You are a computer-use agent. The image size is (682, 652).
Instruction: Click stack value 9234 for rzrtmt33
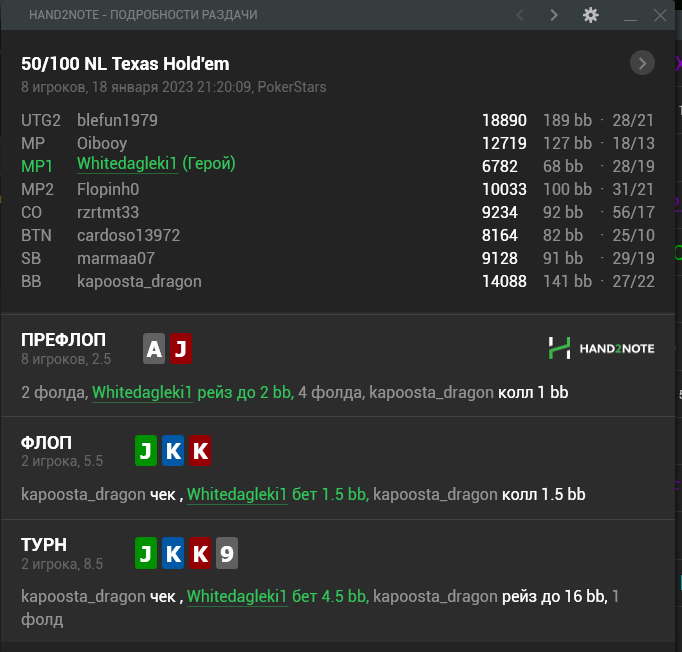click(x=500, y=213)
